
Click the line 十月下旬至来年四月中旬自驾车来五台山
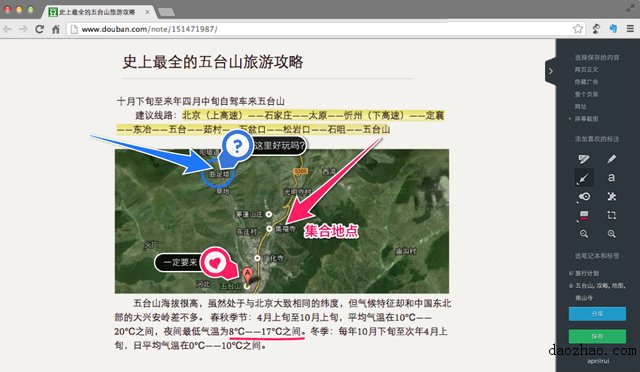tap(201, 101)
